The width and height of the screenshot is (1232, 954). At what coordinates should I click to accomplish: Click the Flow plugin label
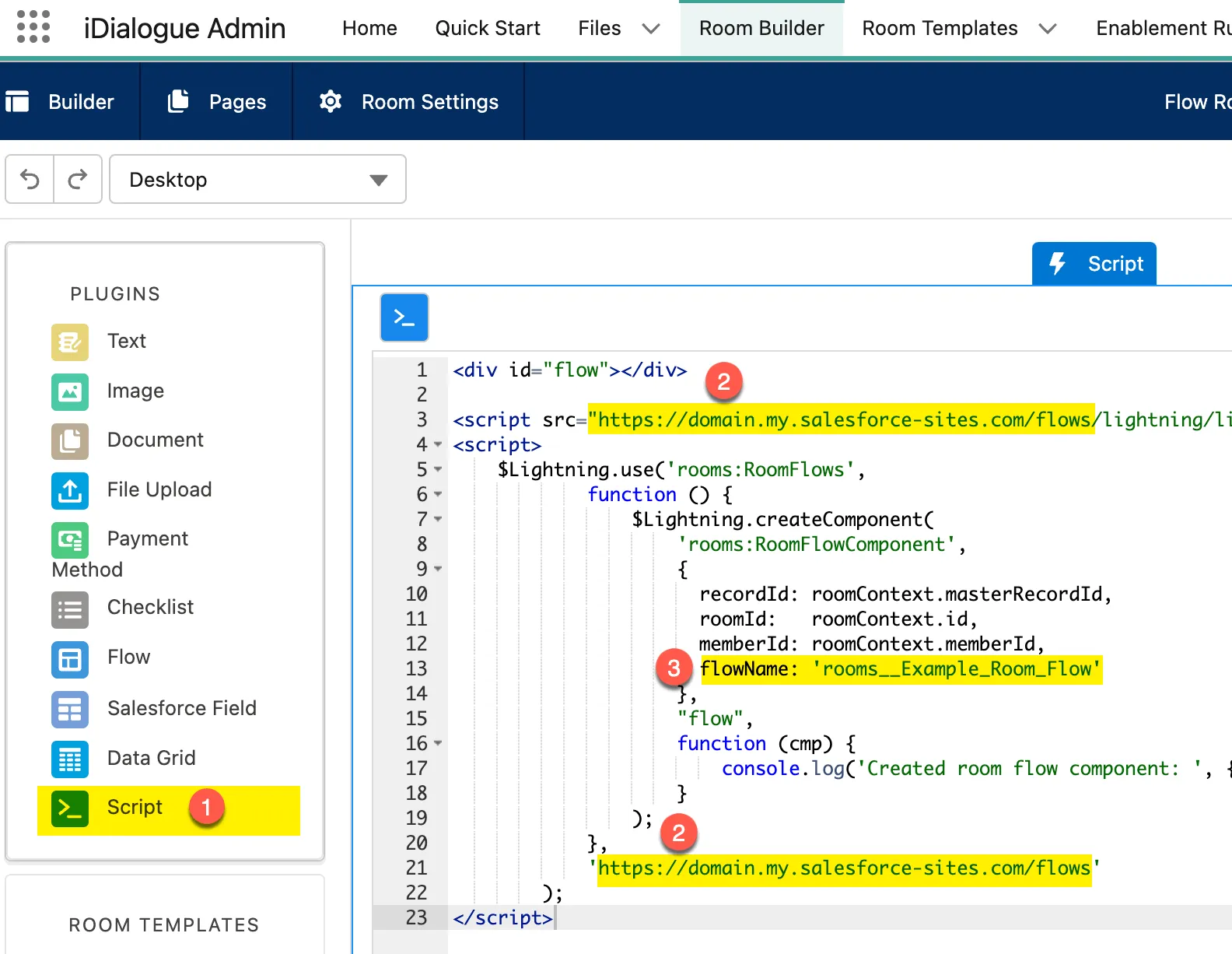coord(129,657)
